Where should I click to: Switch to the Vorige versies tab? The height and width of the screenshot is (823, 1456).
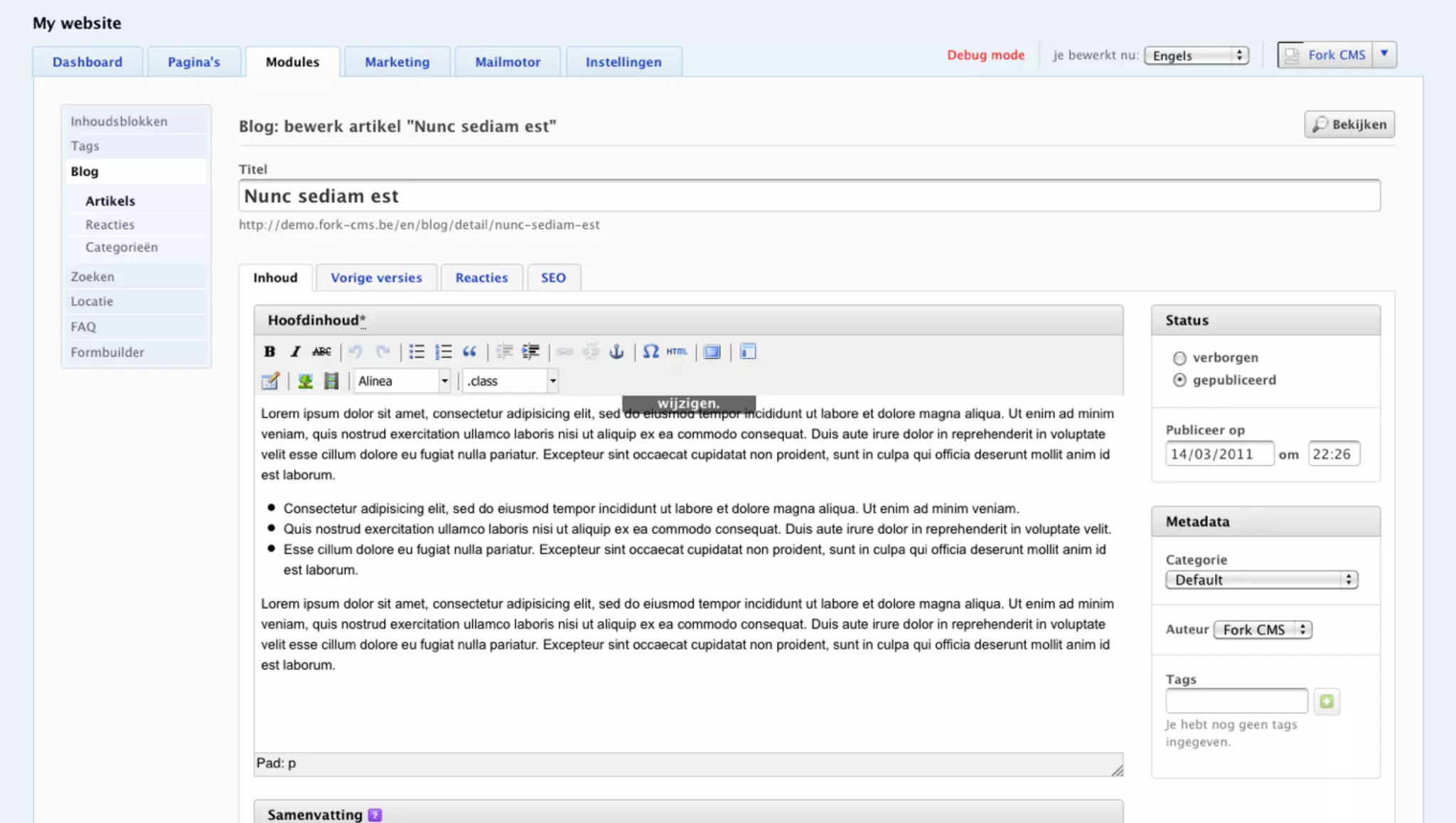[x=376, y=278]
